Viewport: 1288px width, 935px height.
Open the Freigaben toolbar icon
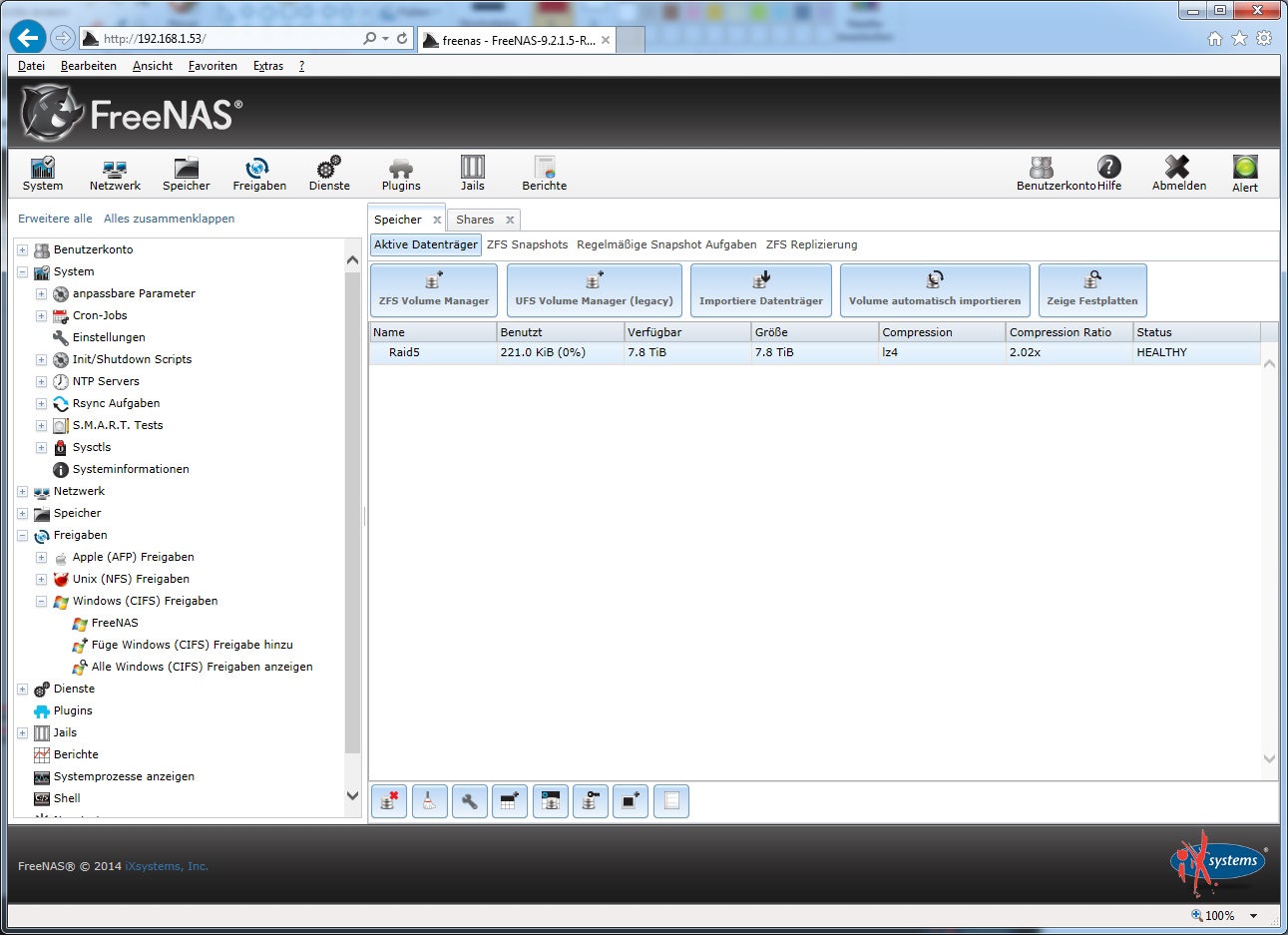259,174
